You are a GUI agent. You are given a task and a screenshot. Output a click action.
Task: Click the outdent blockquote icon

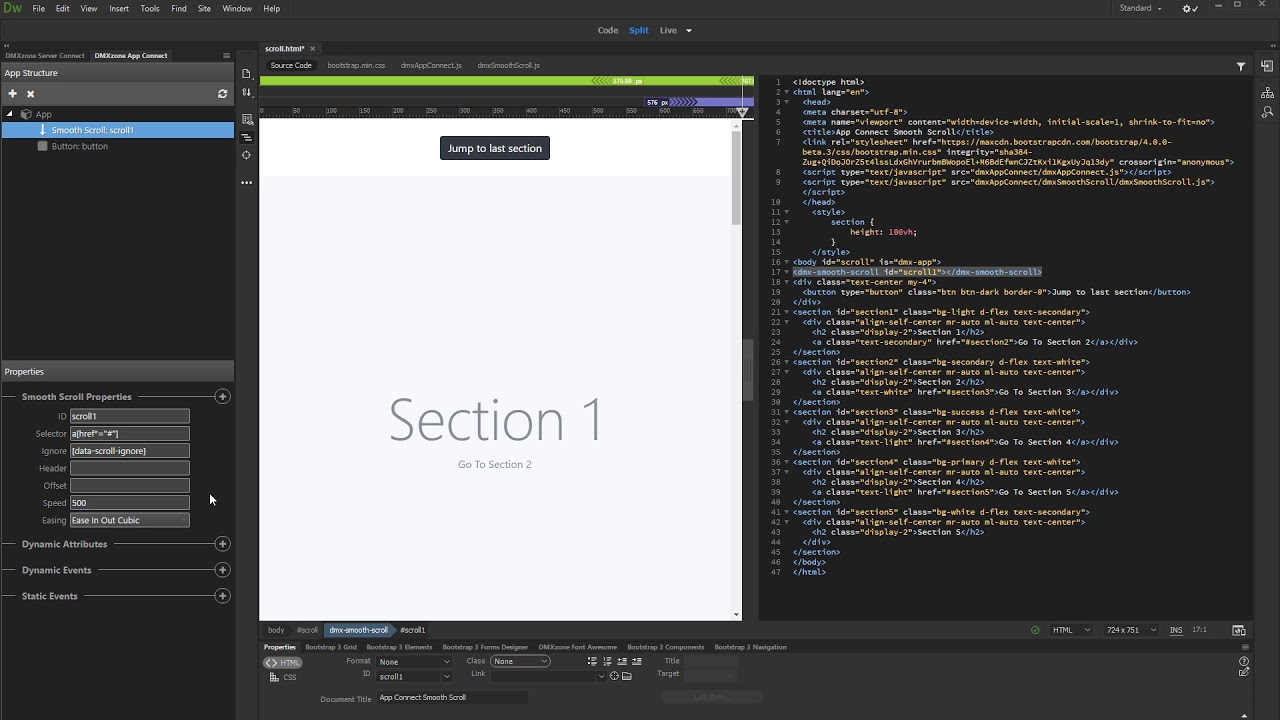[622, 661]
